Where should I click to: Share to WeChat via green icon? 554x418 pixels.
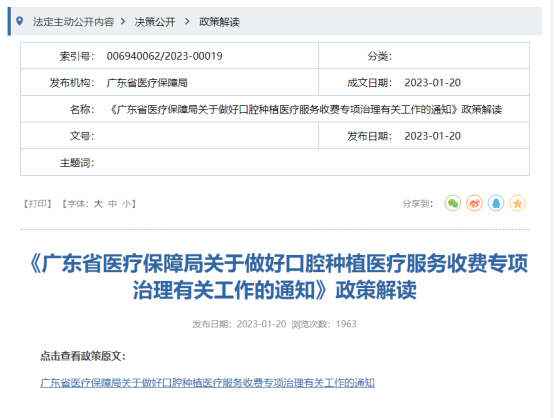tap(453, 203)
